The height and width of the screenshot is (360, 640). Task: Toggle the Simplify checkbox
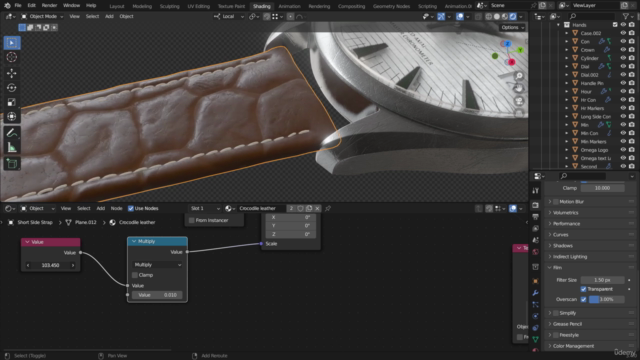556,313
